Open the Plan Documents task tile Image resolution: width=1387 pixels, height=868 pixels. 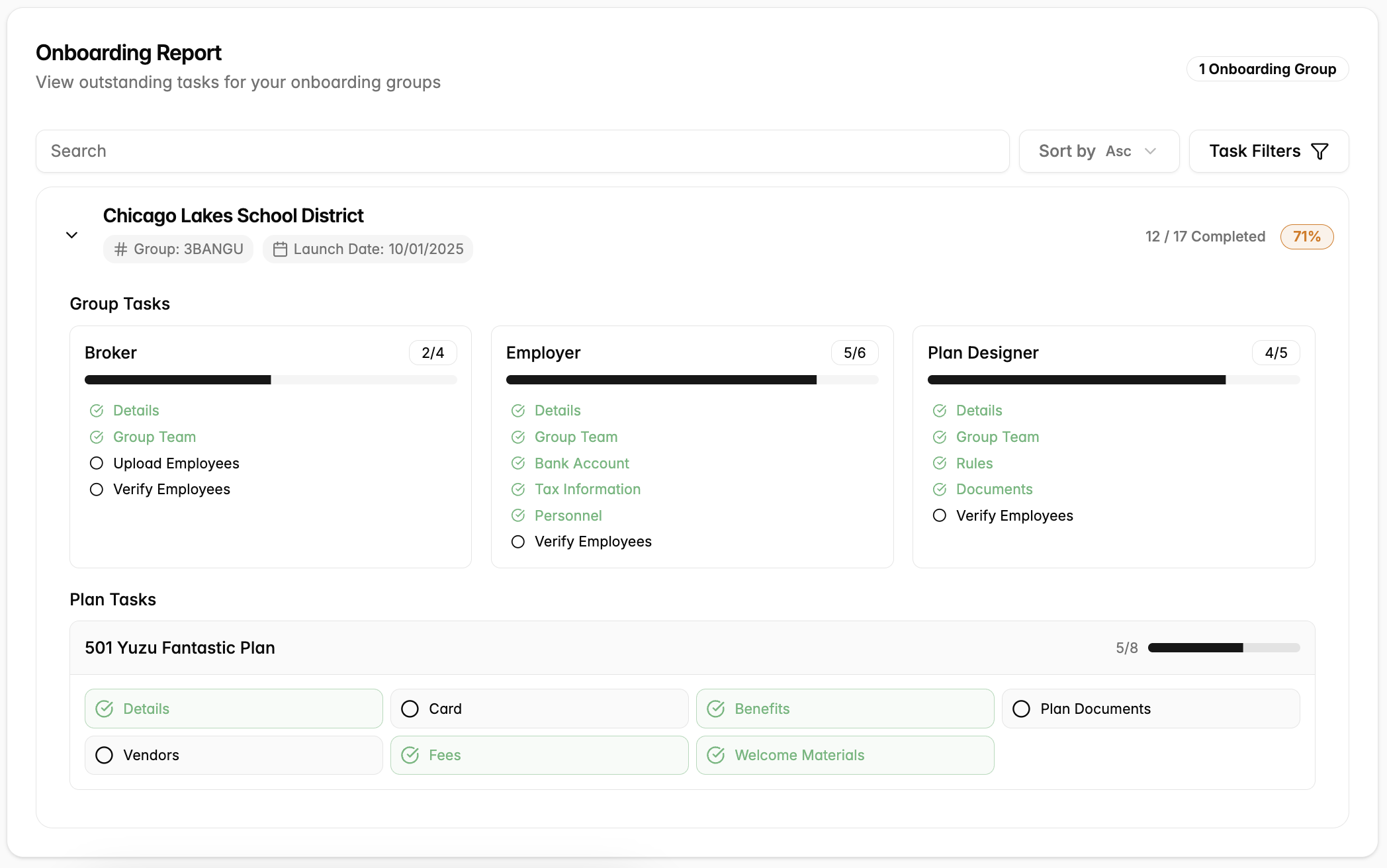1150,709
